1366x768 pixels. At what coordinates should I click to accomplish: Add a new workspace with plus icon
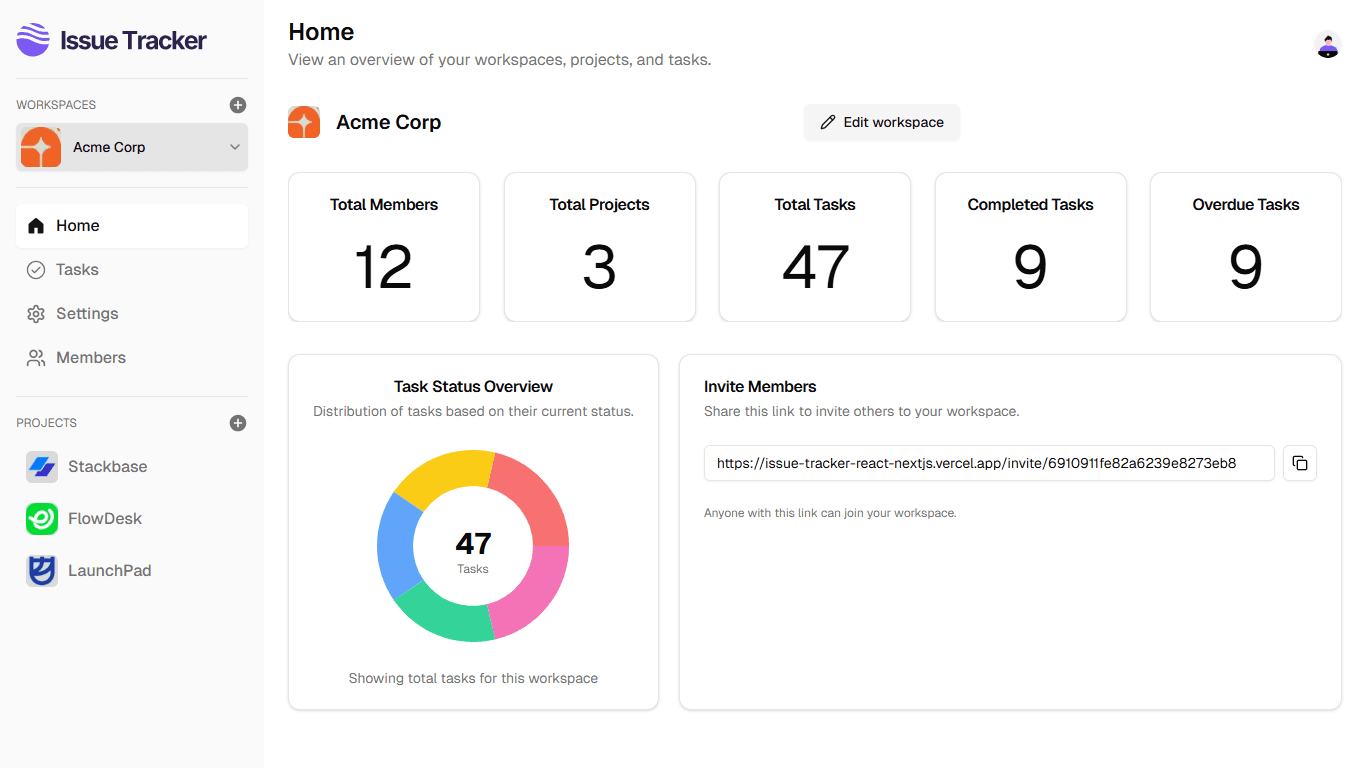click(238, 105)
